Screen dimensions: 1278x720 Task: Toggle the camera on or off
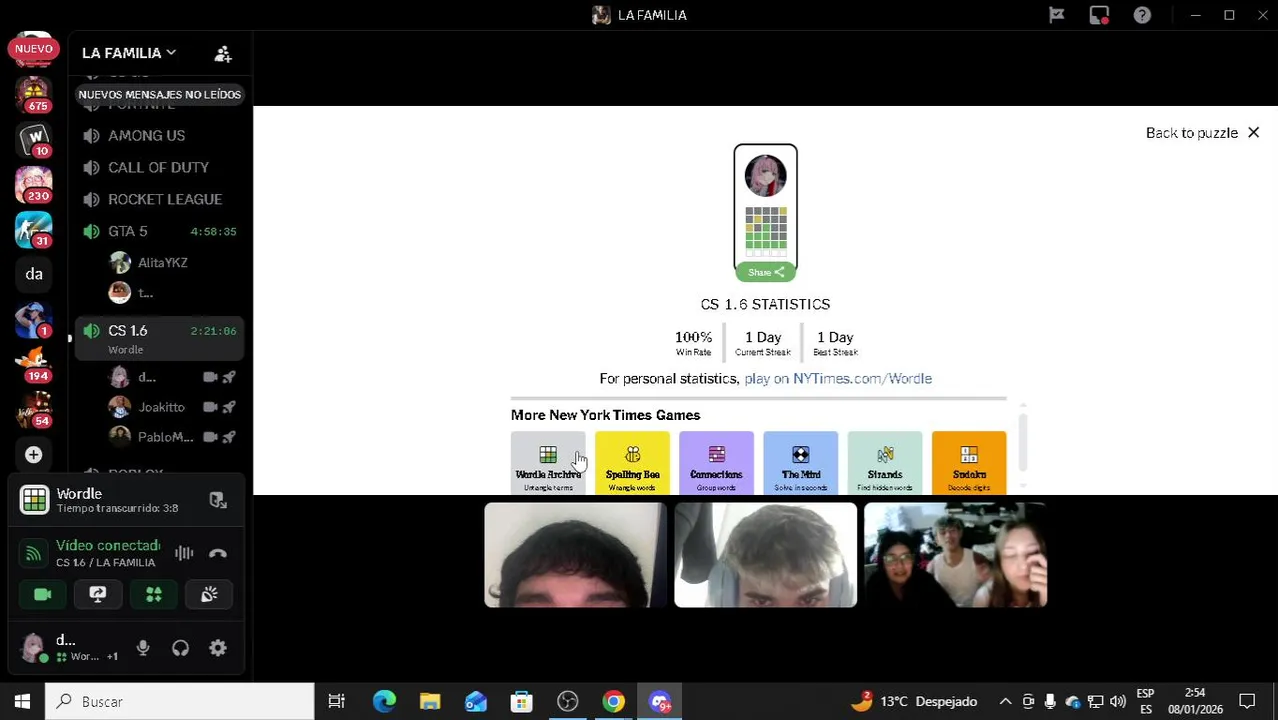(x=42, y=594)
